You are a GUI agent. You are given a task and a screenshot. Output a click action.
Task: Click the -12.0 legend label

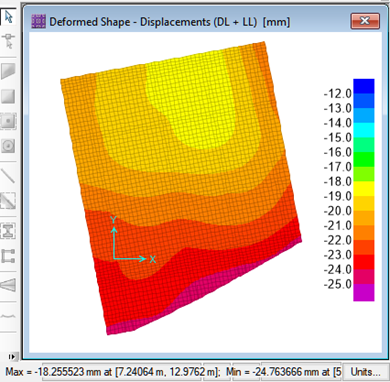[338, 94]
